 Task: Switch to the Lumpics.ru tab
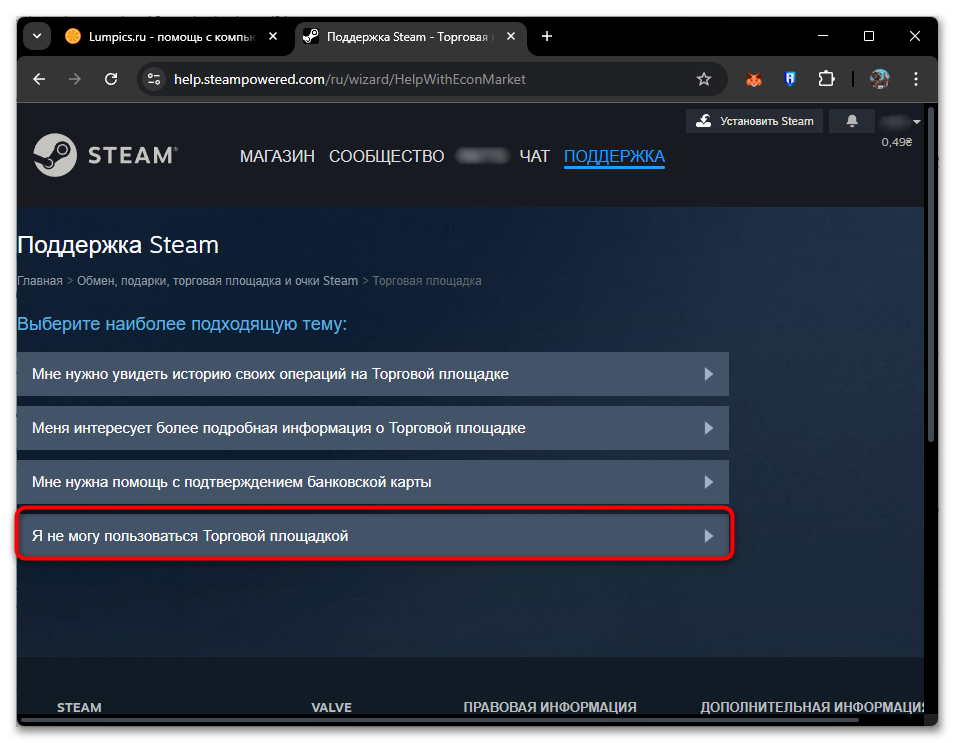(x=171, y=37)
